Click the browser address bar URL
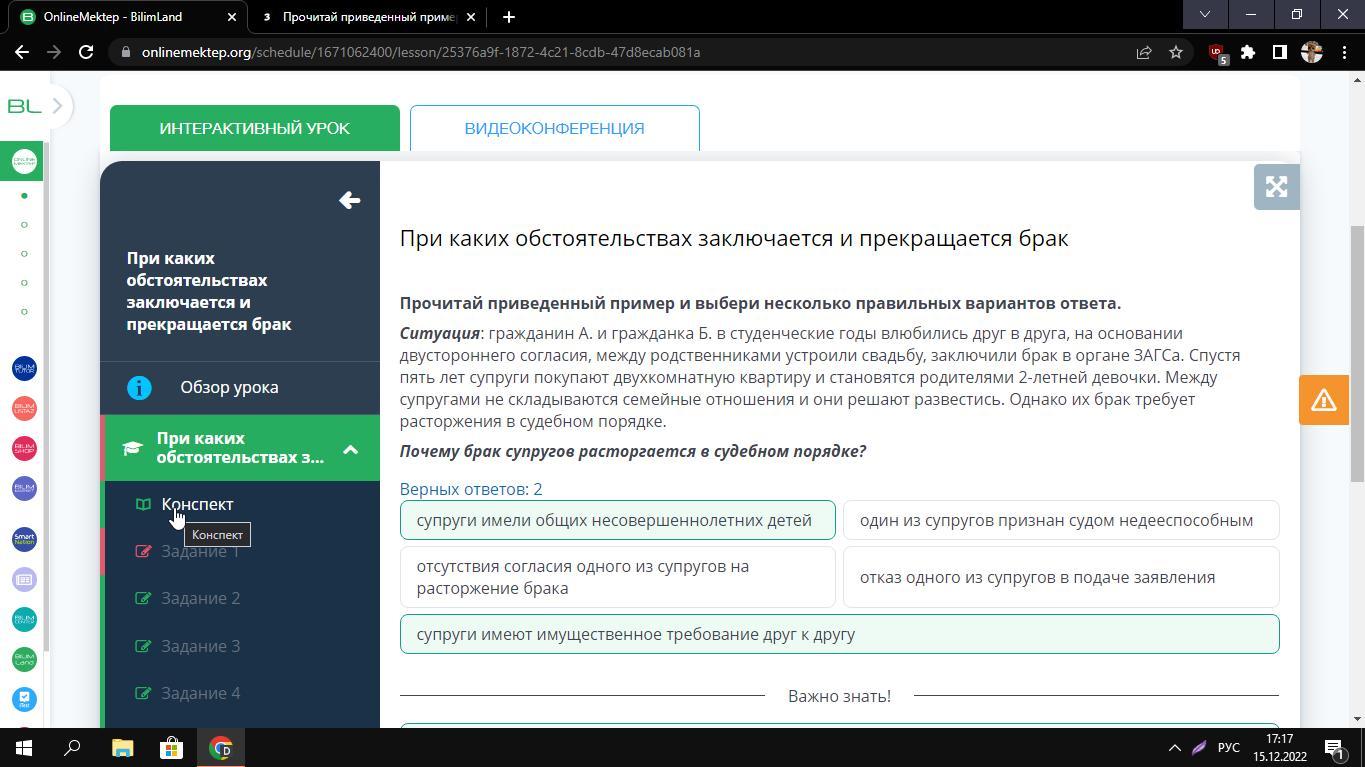 point(420,52)
